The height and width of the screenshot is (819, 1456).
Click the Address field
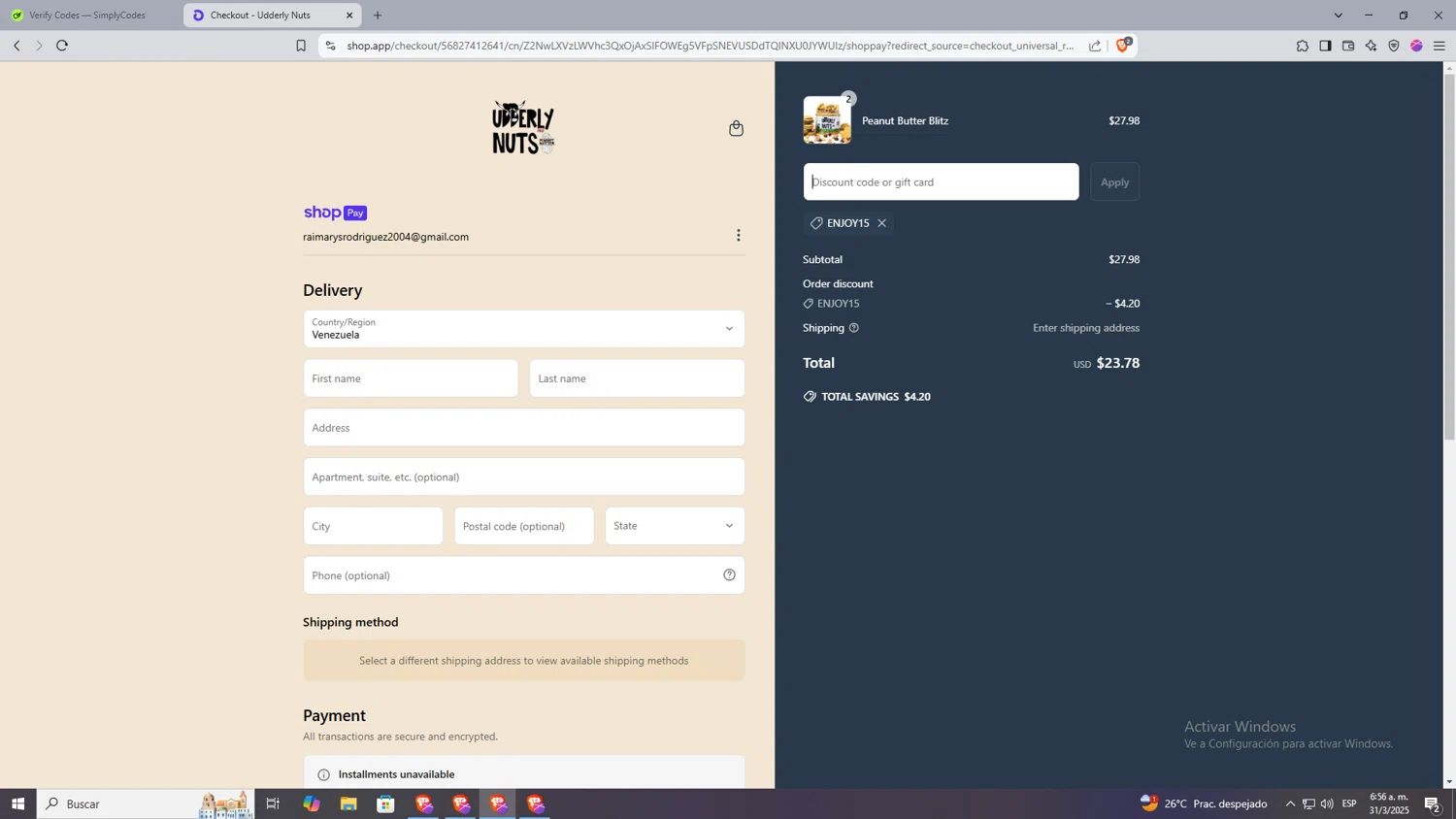pyautogui.click(x=524, y=428)
